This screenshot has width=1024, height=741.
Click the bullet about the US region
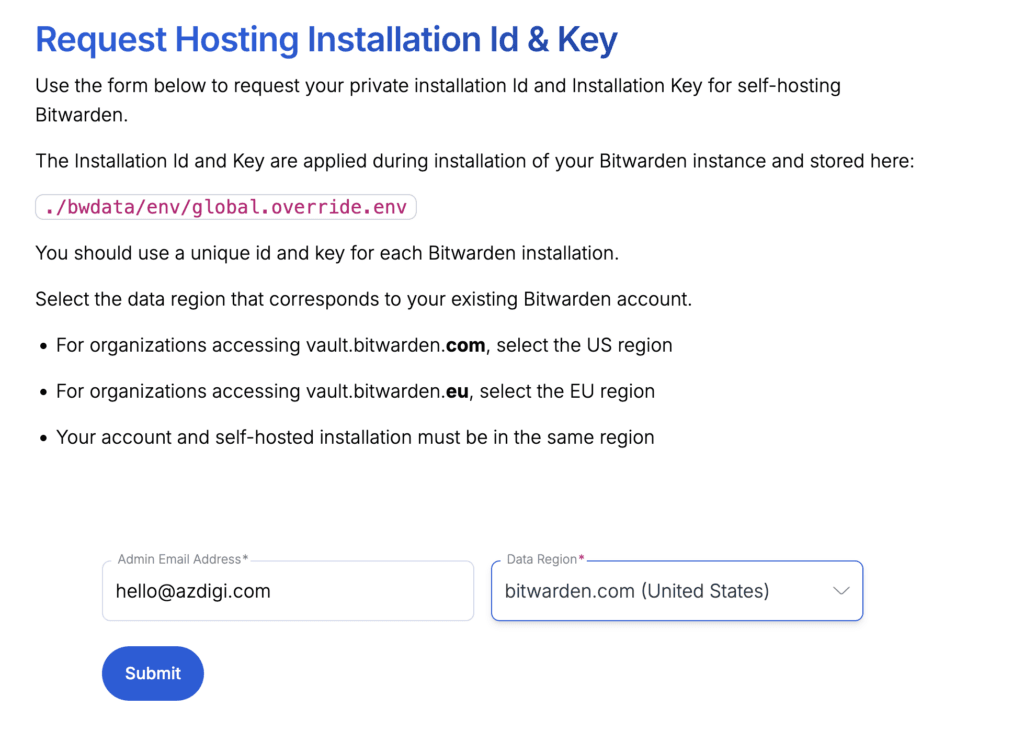(364, 345)
